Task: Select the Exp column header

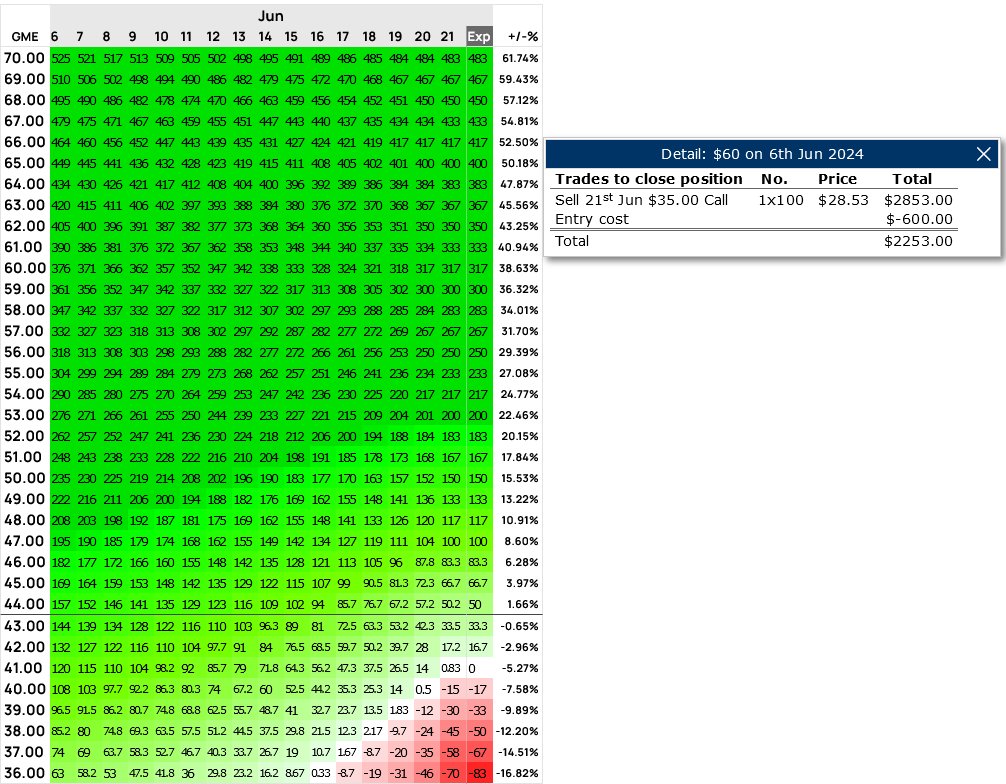Action: tap(479, 37)
